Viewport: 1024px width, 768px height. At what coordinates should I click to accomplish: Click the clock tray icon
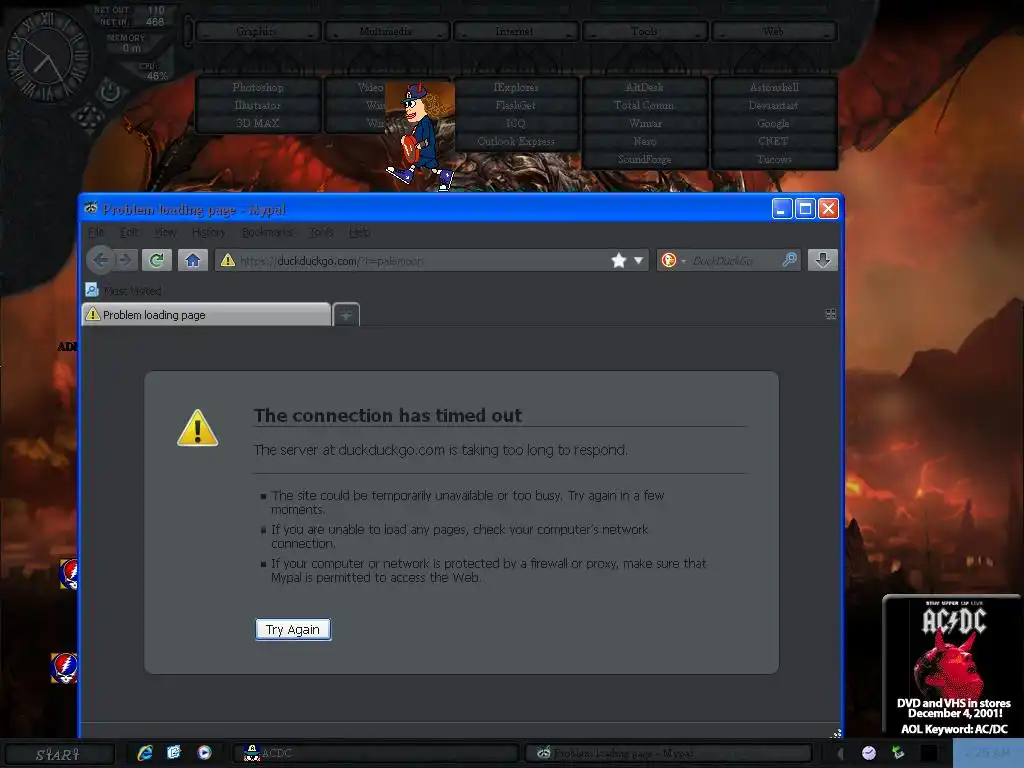click(869, 753)
